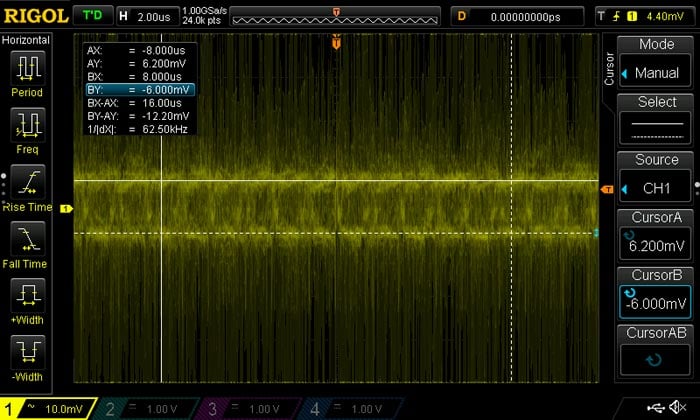Toggle channel 1 at 10.0mV

[48, 408]
